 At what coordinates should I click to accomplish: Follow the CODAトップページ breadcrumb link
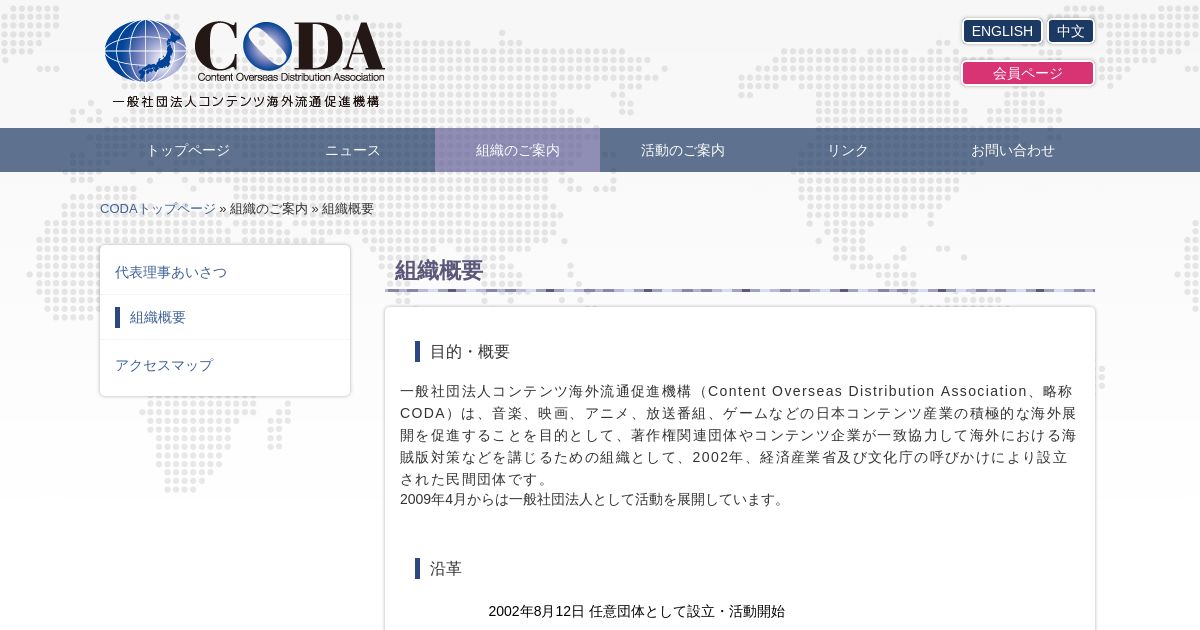click(x=158, y=208)
